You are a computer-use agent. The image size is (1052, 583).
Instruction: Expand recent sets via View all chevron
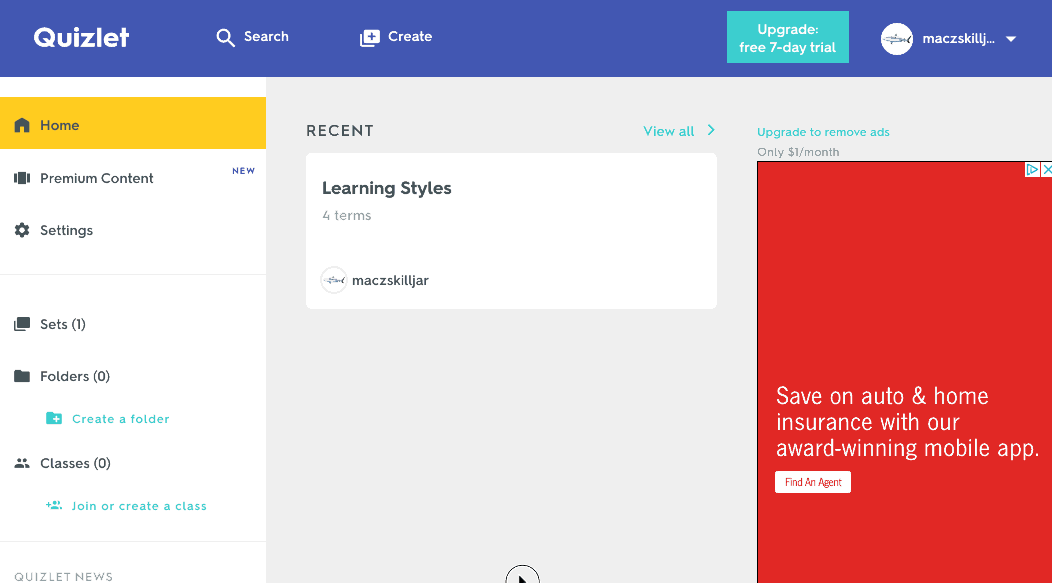[x=711, y=130]
